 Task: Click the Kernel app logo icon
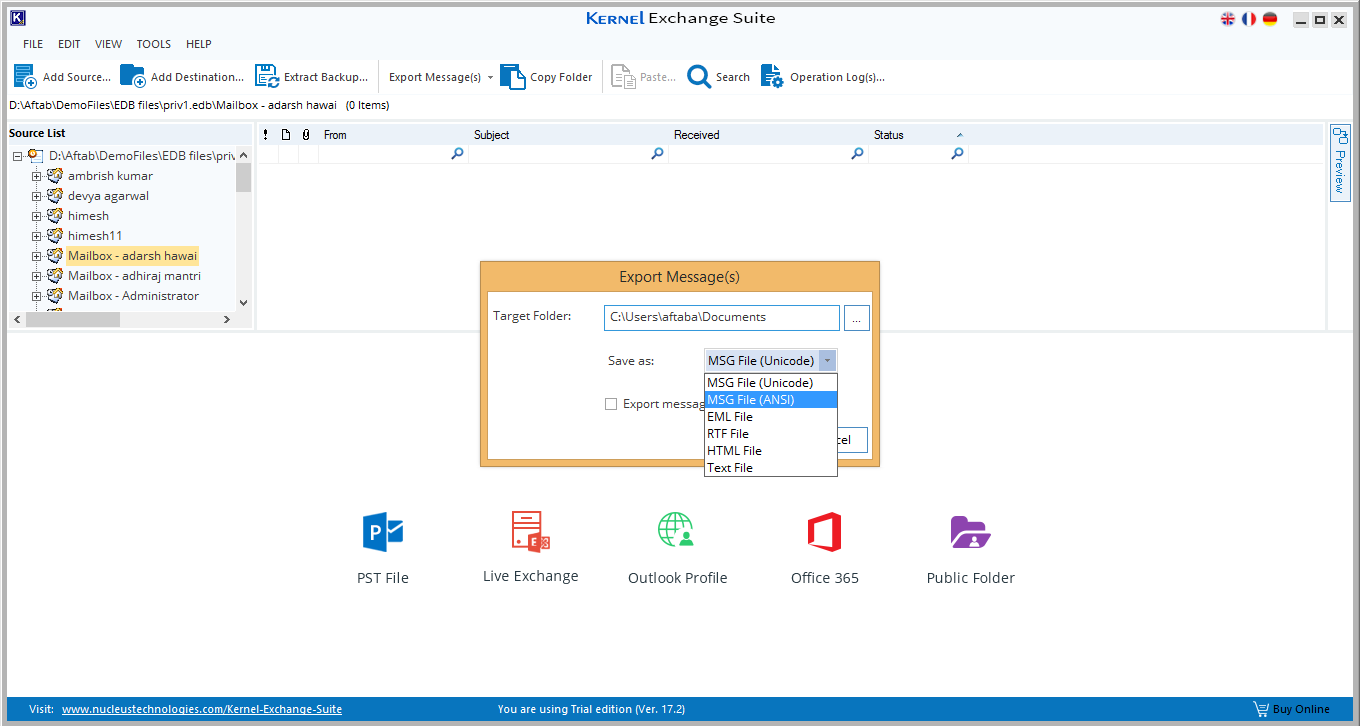(17, 18)
